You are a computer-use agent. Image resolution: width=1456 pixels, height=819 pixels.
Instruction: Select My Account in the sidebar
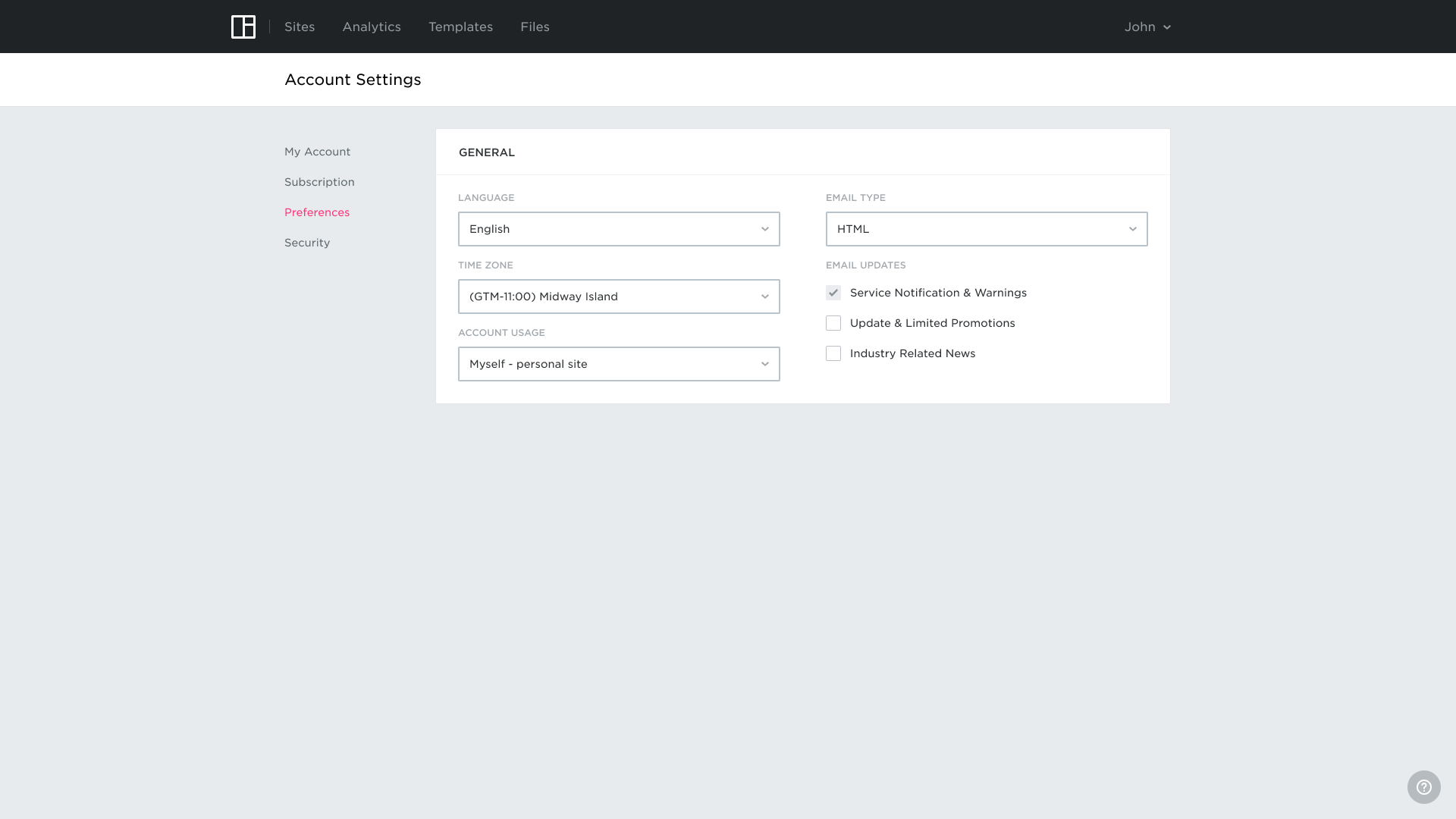pos(317,151)
